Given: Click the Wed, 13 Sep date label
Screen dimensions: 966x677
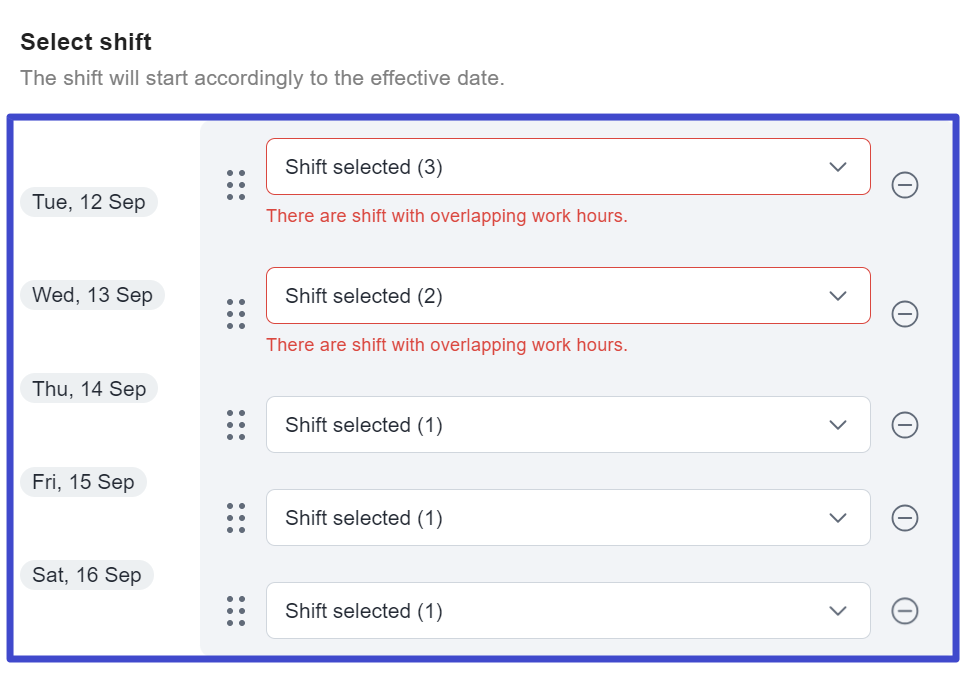Looking at the screenshot, I should [92, 294].
